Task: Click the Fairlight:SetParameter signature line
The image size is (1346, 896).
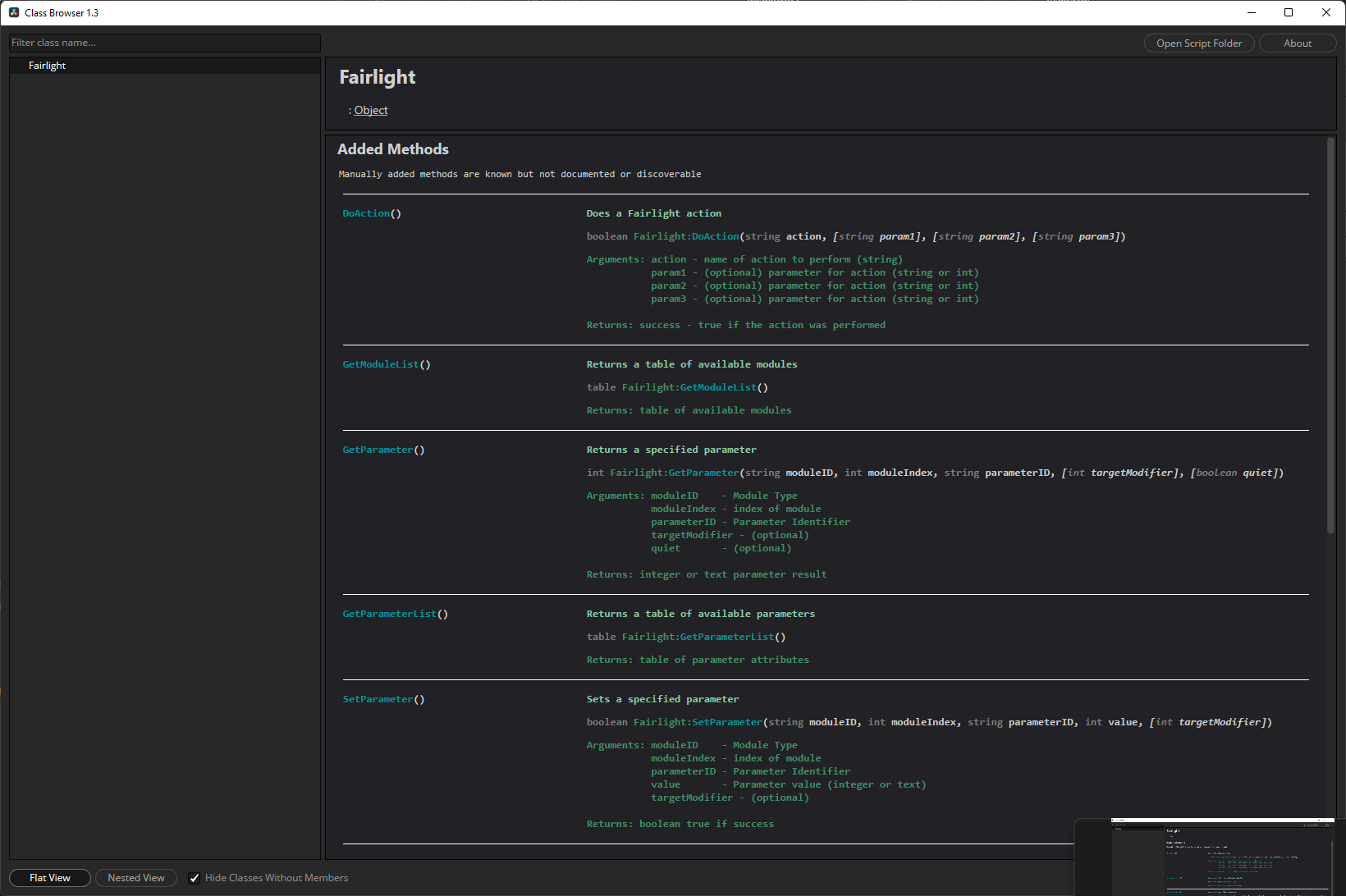Action: 929,722
